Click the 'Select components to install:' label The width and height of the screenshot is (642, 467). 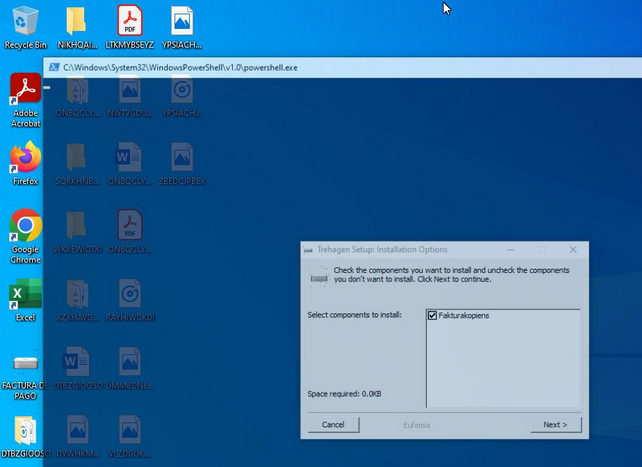click(355, 315)
